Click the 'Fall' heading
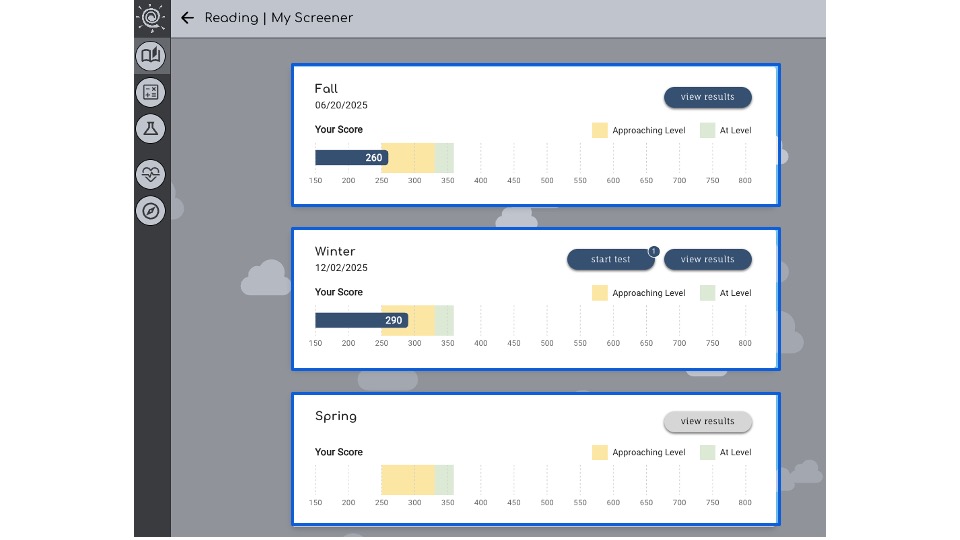Screen dimensions: 960x540 coord(326,89)
